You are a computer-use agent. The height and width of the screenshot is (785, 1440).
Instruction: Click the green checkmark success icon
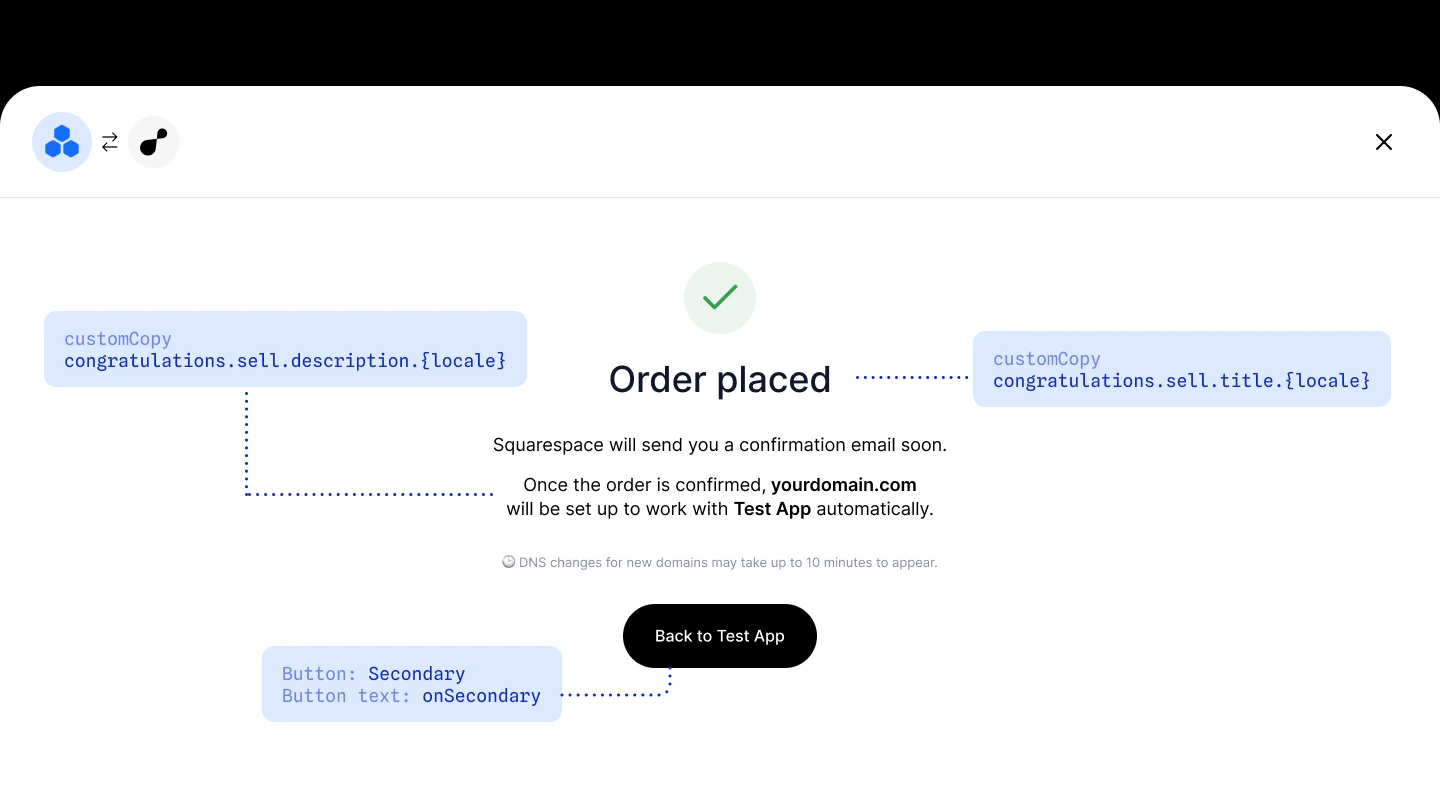(x=720, y=298)
